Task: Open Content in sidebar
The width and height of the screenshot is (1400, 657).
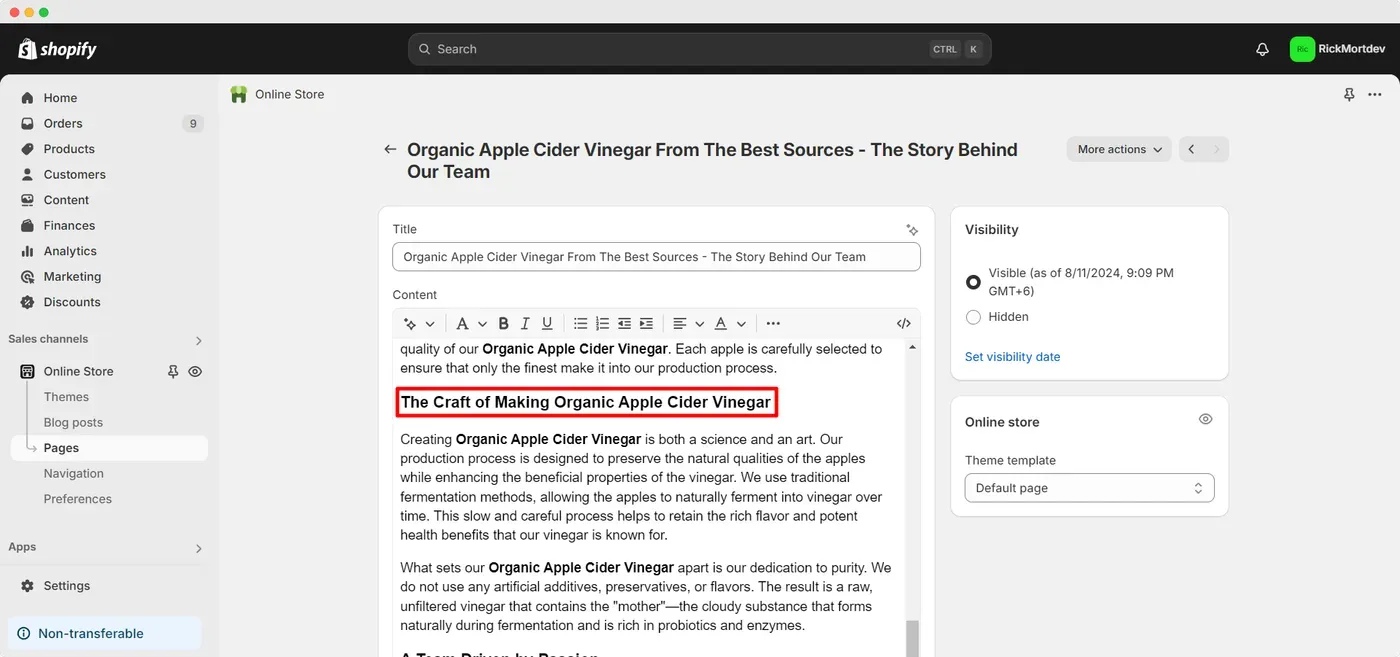Action: pyautogui.click(x=66, y=200)
